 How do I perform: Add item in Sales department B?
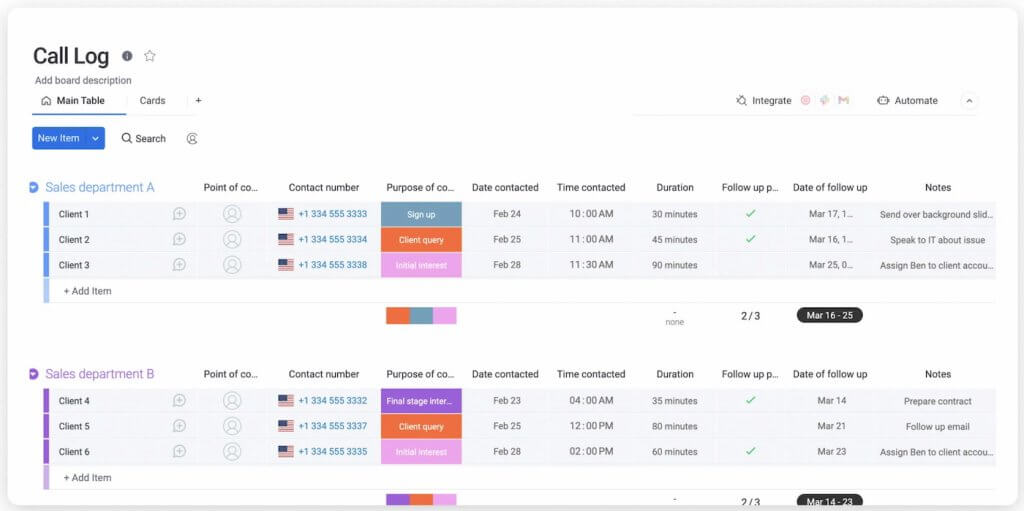click(88, 478)
